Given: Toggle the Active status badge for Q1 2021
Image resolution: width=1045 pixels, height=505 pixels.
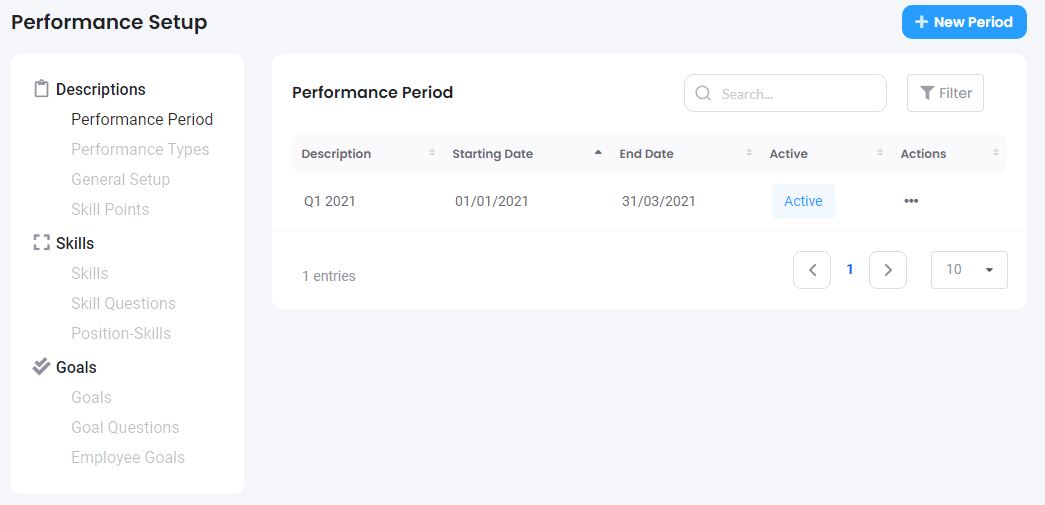Looking at the screenshot, I should (x=803, y=201).
